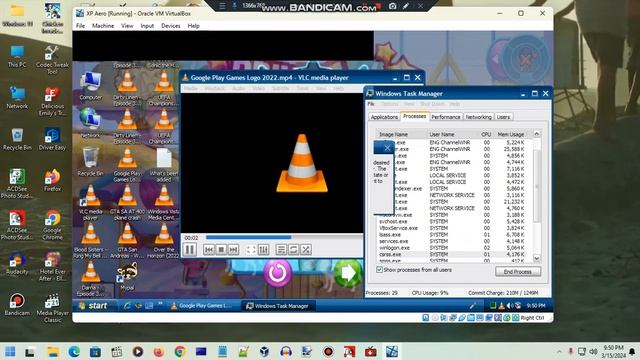Open Computer icon on XP desktop

[91, 86]
